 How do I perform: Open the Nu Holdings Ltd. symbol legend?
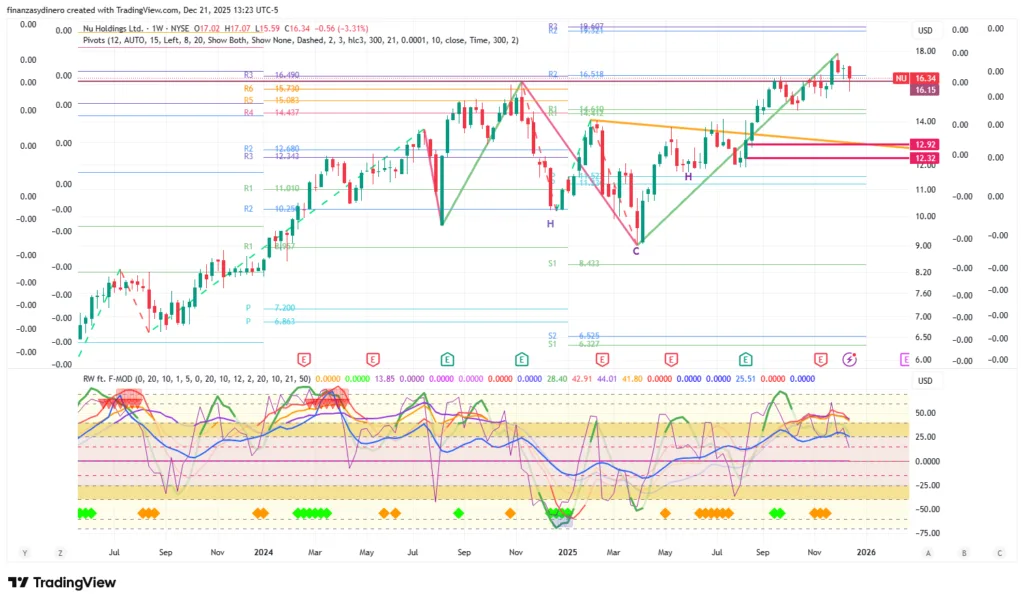pos(130,31)
